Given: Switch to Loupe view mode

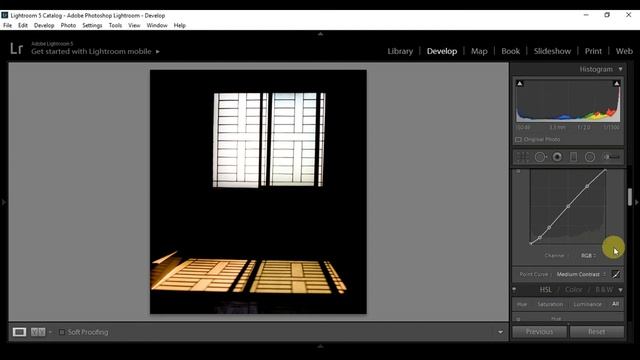Looking at the screenshot, I should tap(19, 332).
